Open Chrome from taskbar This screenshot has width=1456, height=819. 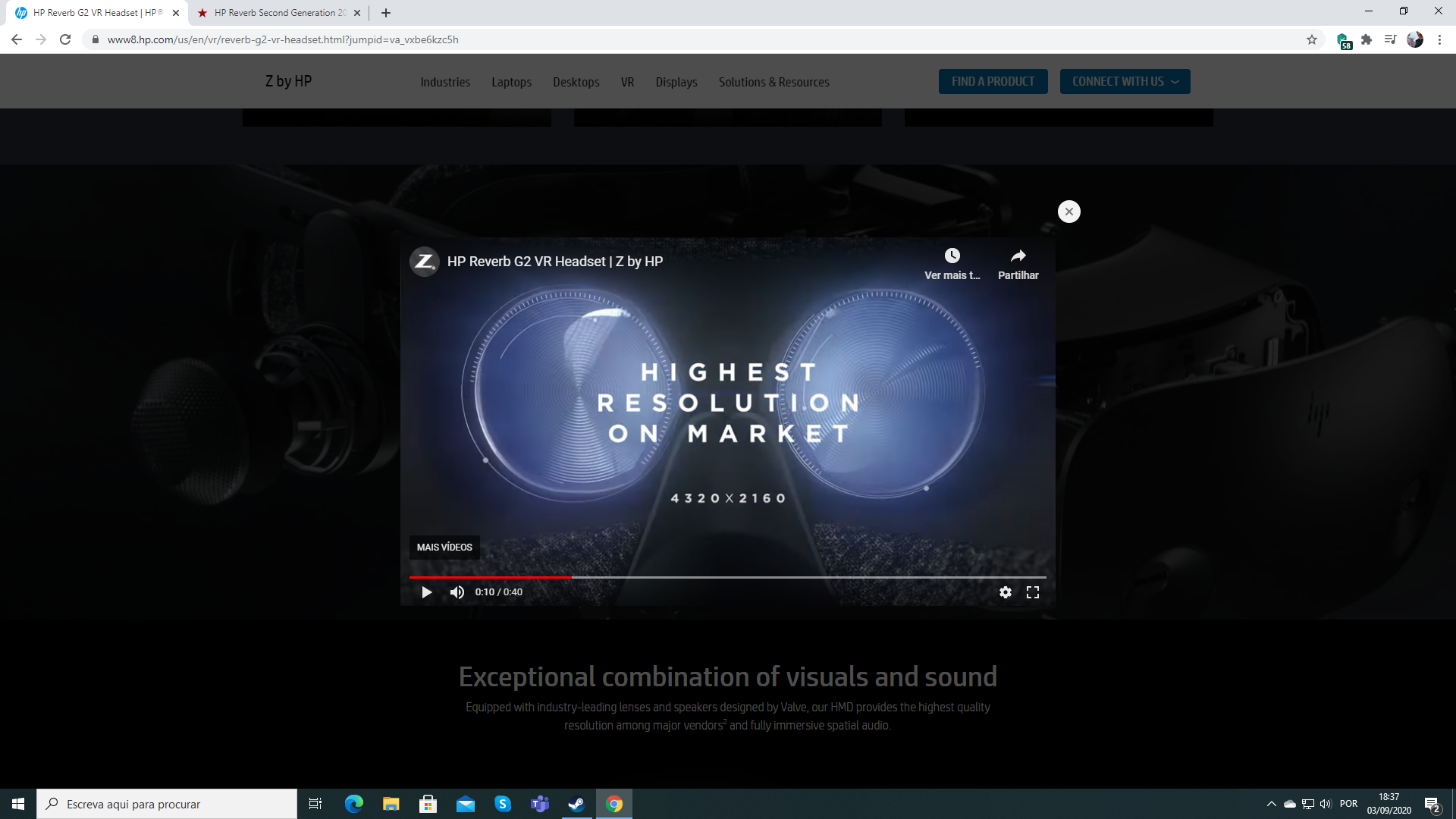[614, 804]
